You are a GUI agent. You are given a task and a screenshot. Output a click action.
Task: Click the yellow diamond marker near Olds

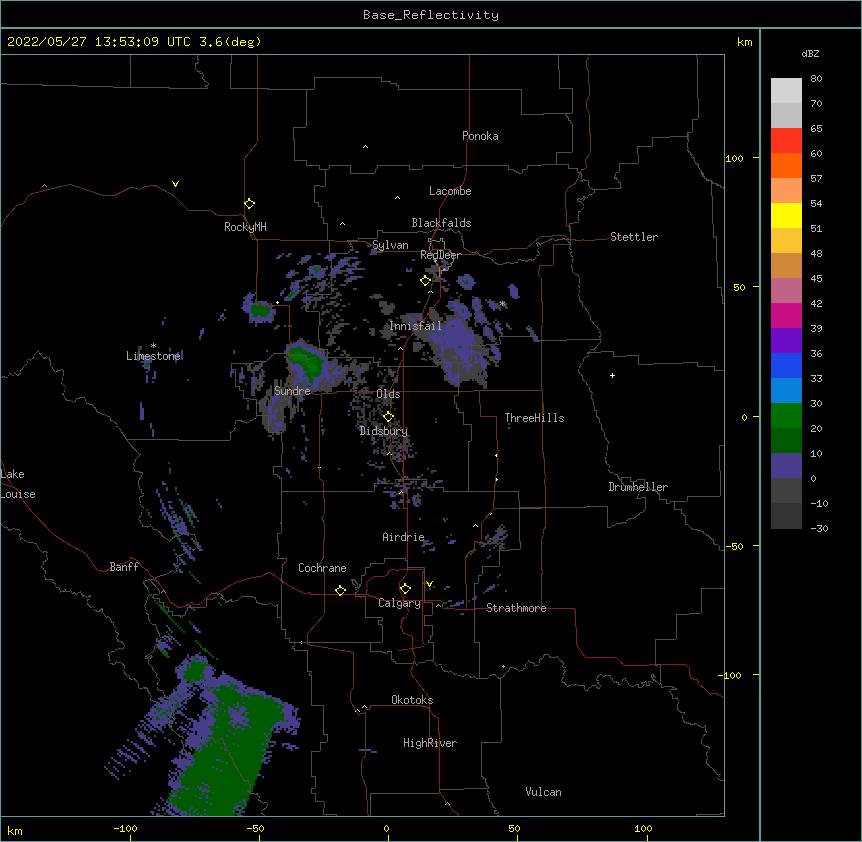pos(388,416)
